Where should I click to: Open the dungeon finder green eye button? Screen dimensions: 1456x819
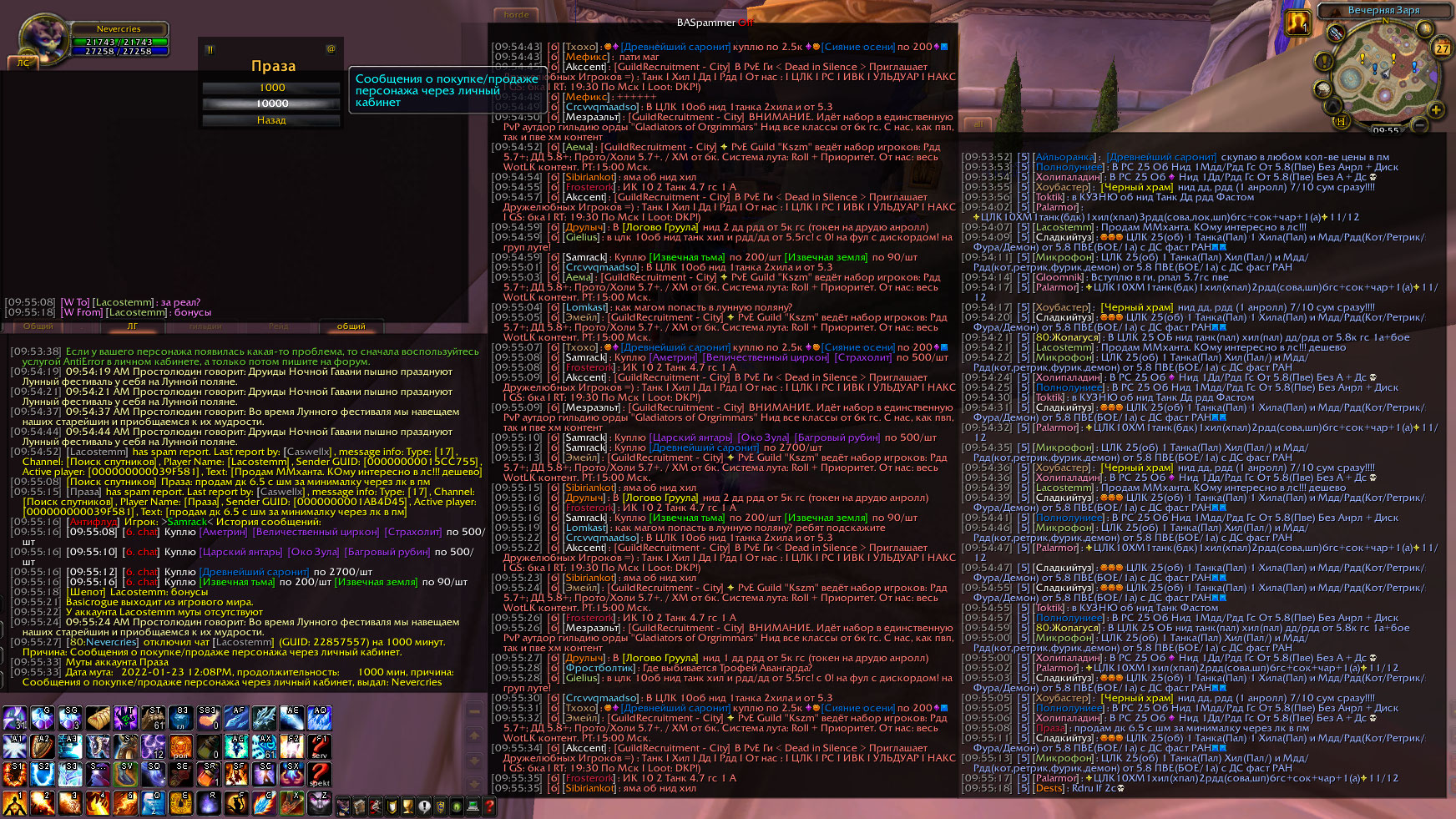tap(457, 806)
